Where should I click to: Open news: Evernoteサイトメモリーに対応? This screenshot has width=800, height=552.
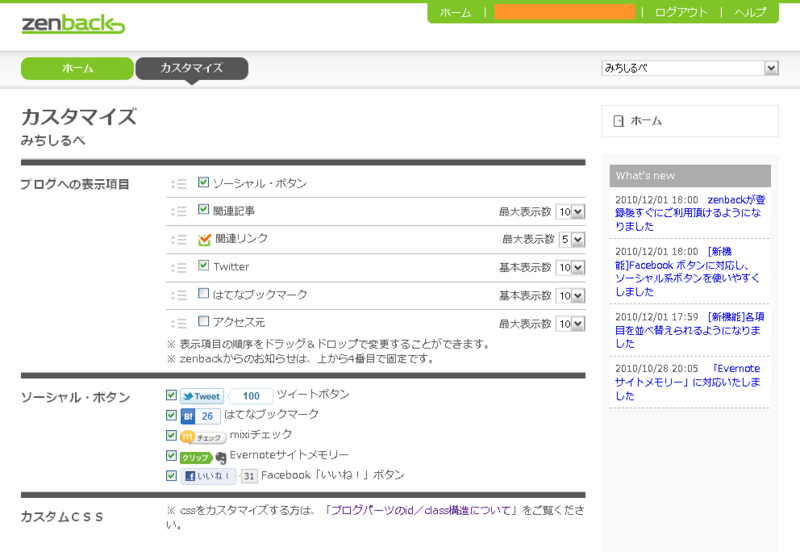(688, 382)
